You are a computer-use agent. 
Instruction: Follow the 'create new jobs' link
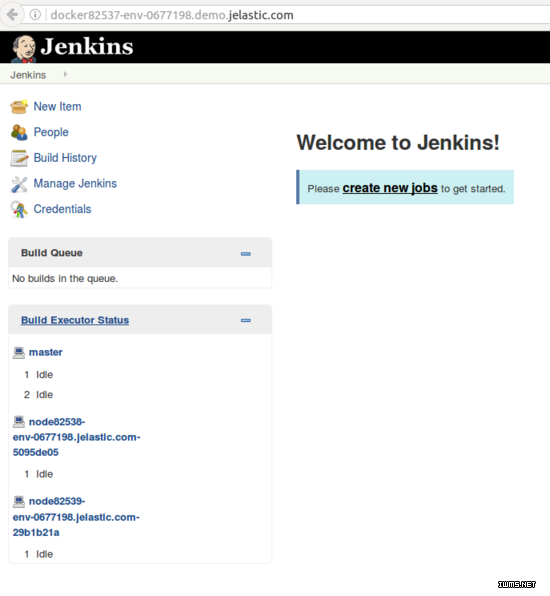390,188
